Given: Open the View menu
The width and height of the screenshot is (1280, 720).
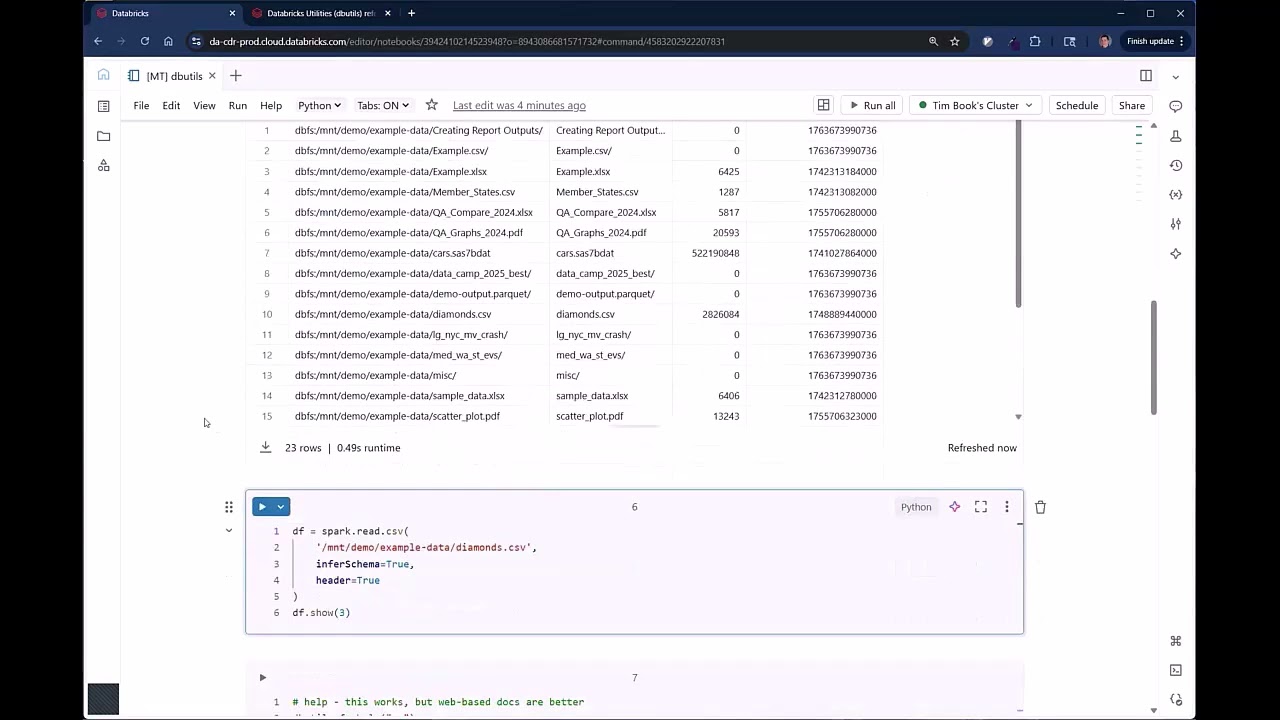Looking at the screenshot, I should pos(204,105).
